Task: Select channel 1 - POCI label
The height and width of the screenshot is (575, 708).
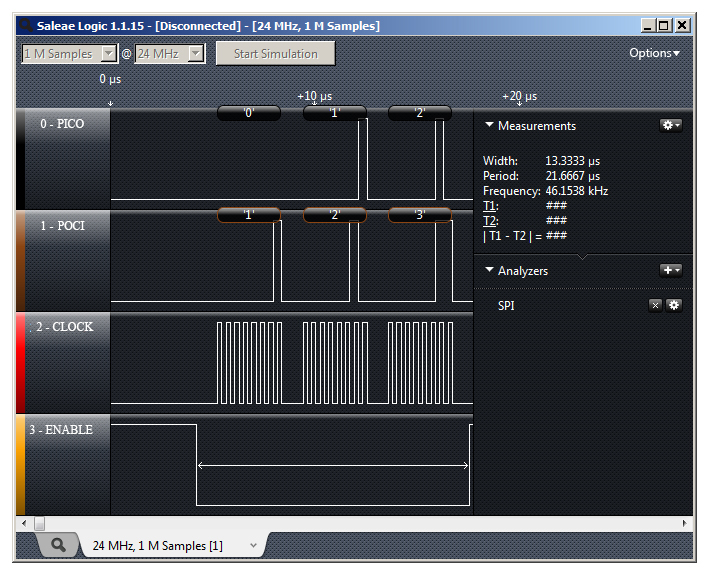Action: tap(62, 225)
